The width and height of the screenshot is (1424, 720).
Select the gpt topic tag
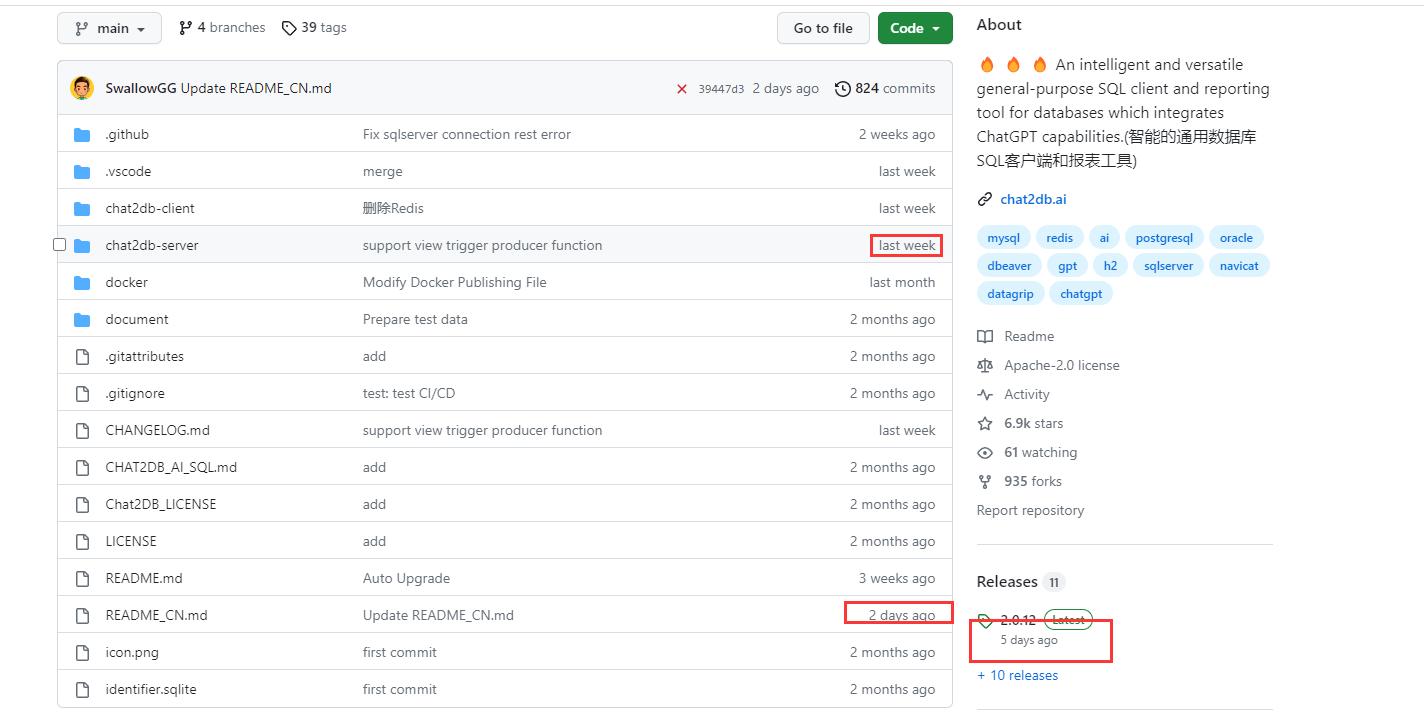[x=1067, y=266]
